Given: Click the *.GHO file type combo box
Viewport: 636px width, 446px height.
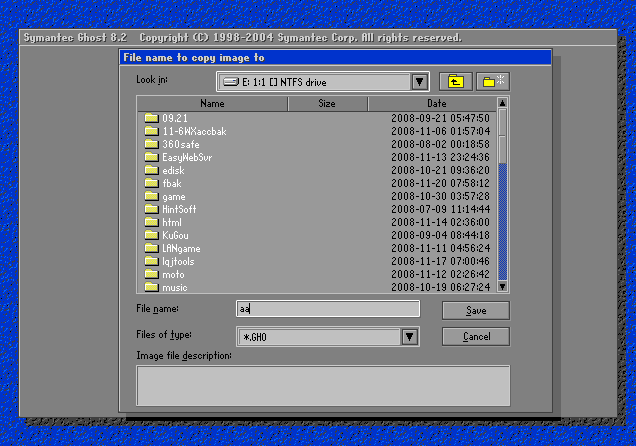Looking at the screenshot, I should 328,337.
